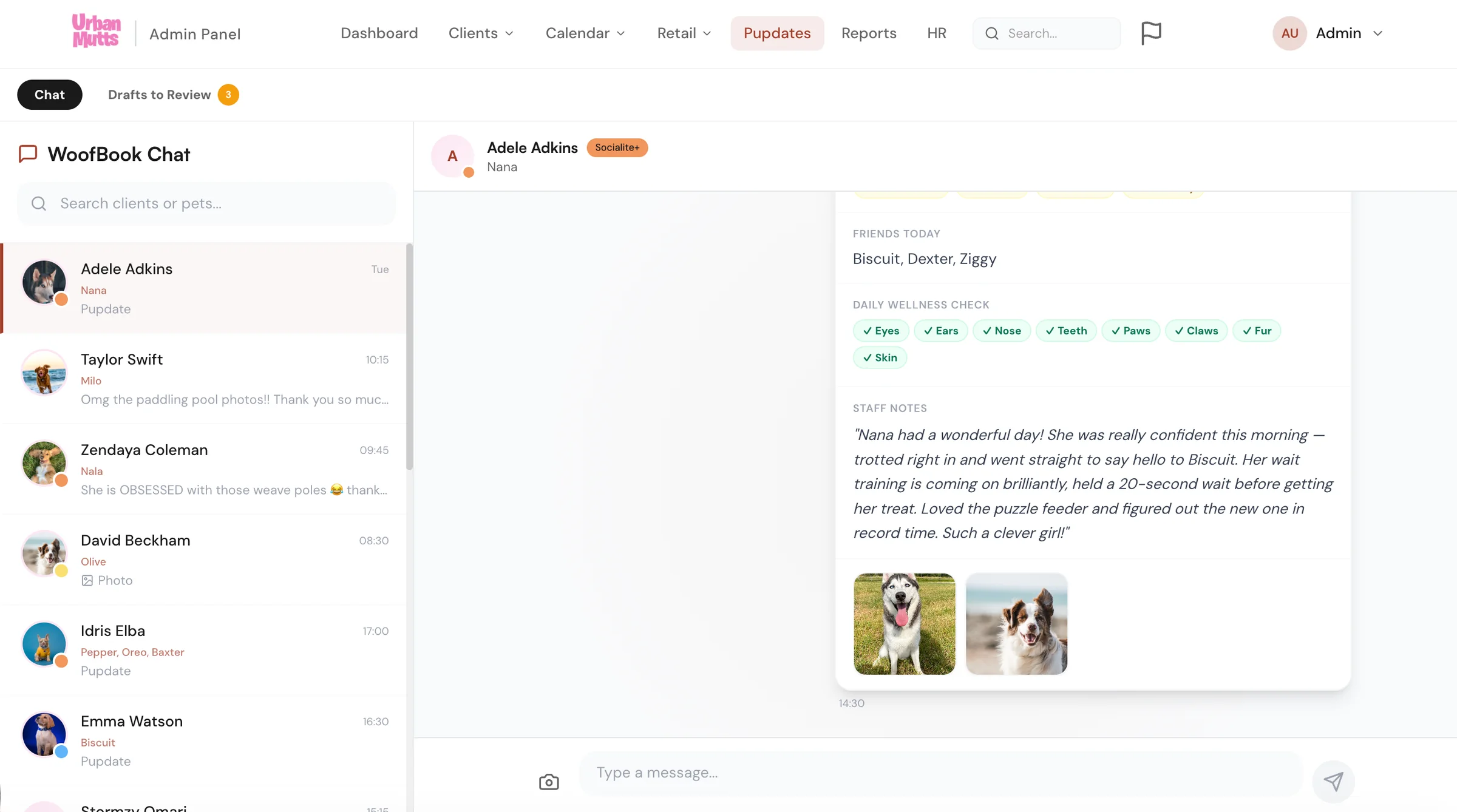Open Idris Elba conversation
1457x812 pixels.
pyautogui.click(x=204, y=650)
